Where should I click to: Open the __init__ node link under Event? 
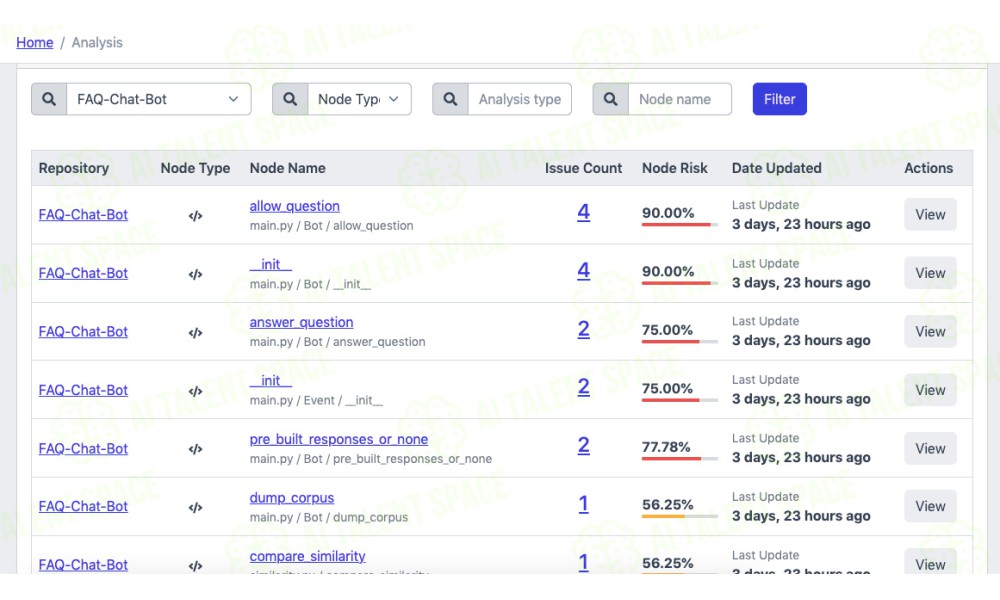pyautogui.click(x=270, y=381)
